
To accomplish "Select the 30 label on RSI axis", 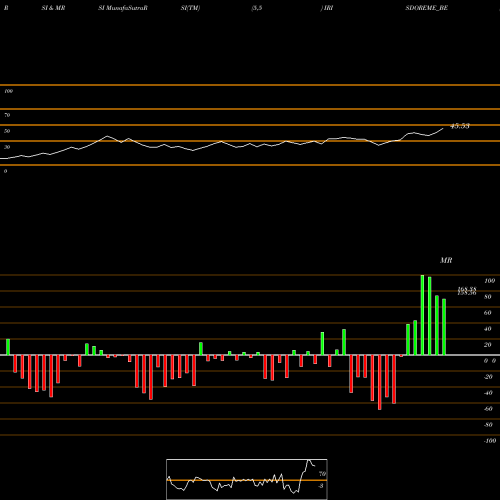I will (7, 147).
